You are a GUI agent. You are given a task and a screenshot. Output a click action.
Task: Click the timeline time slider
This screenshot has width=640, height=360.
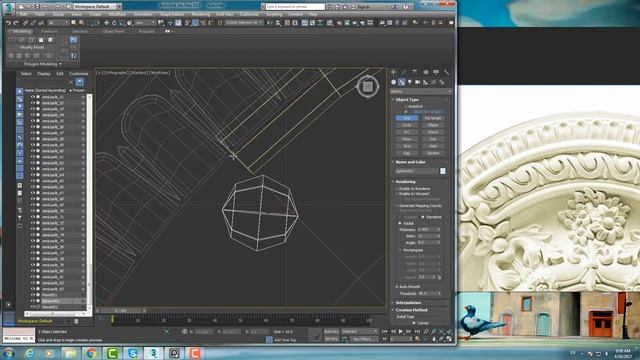(121, 311)
